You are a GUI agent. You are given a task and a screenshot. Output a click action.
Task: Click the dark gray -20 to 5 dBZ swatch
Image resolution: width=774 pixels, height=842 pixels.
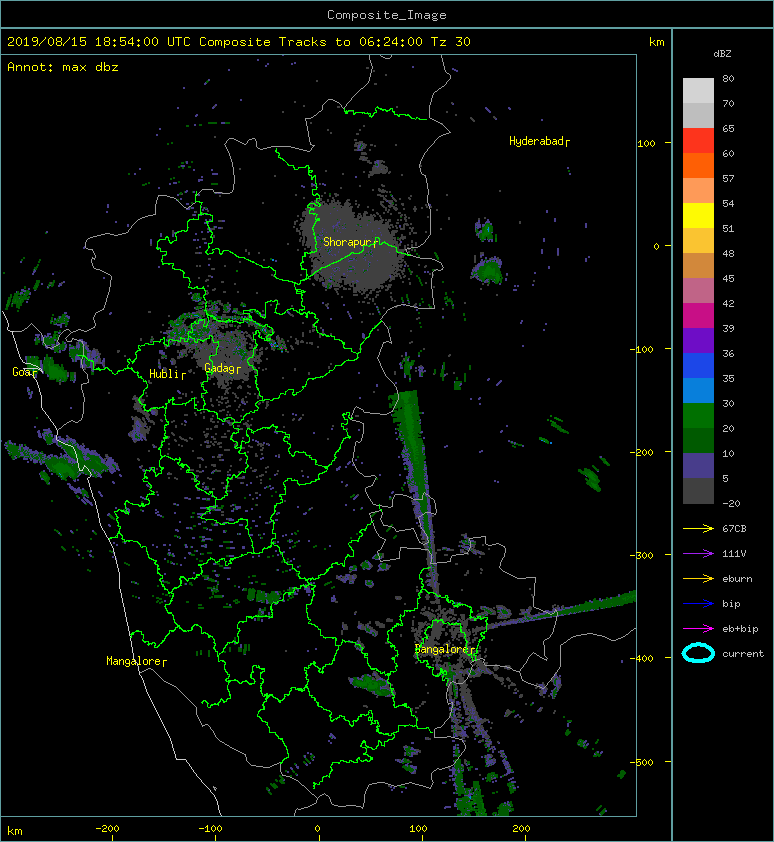click(x=698, y=491)
